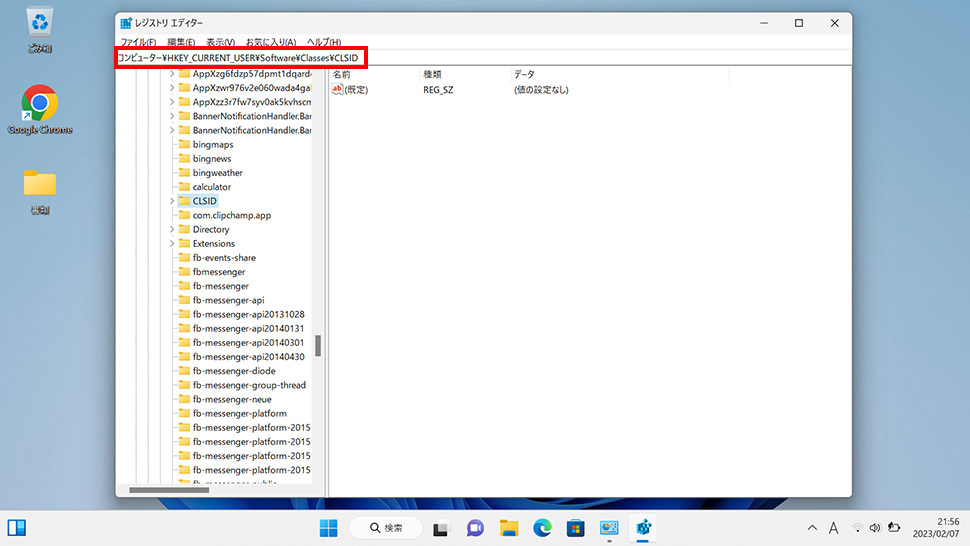
Task: Select the bingweather folder icon
Action: click(184, 173)
